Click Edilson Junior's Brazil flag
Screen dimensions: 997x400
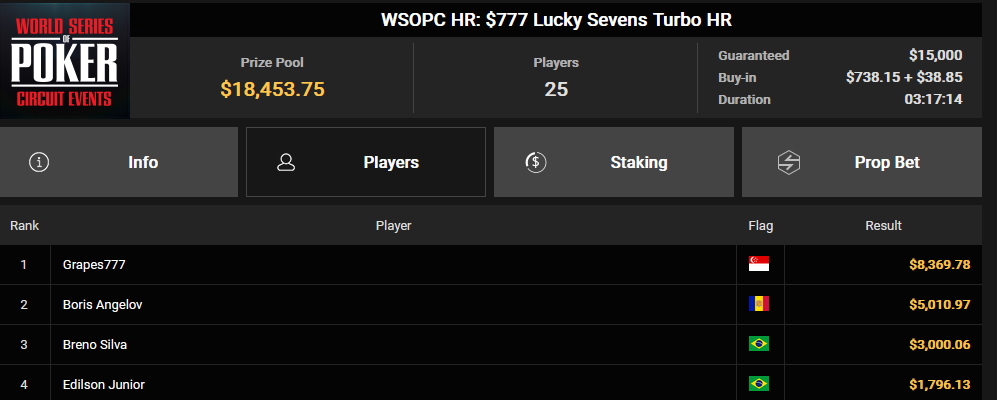click(759, 384)
